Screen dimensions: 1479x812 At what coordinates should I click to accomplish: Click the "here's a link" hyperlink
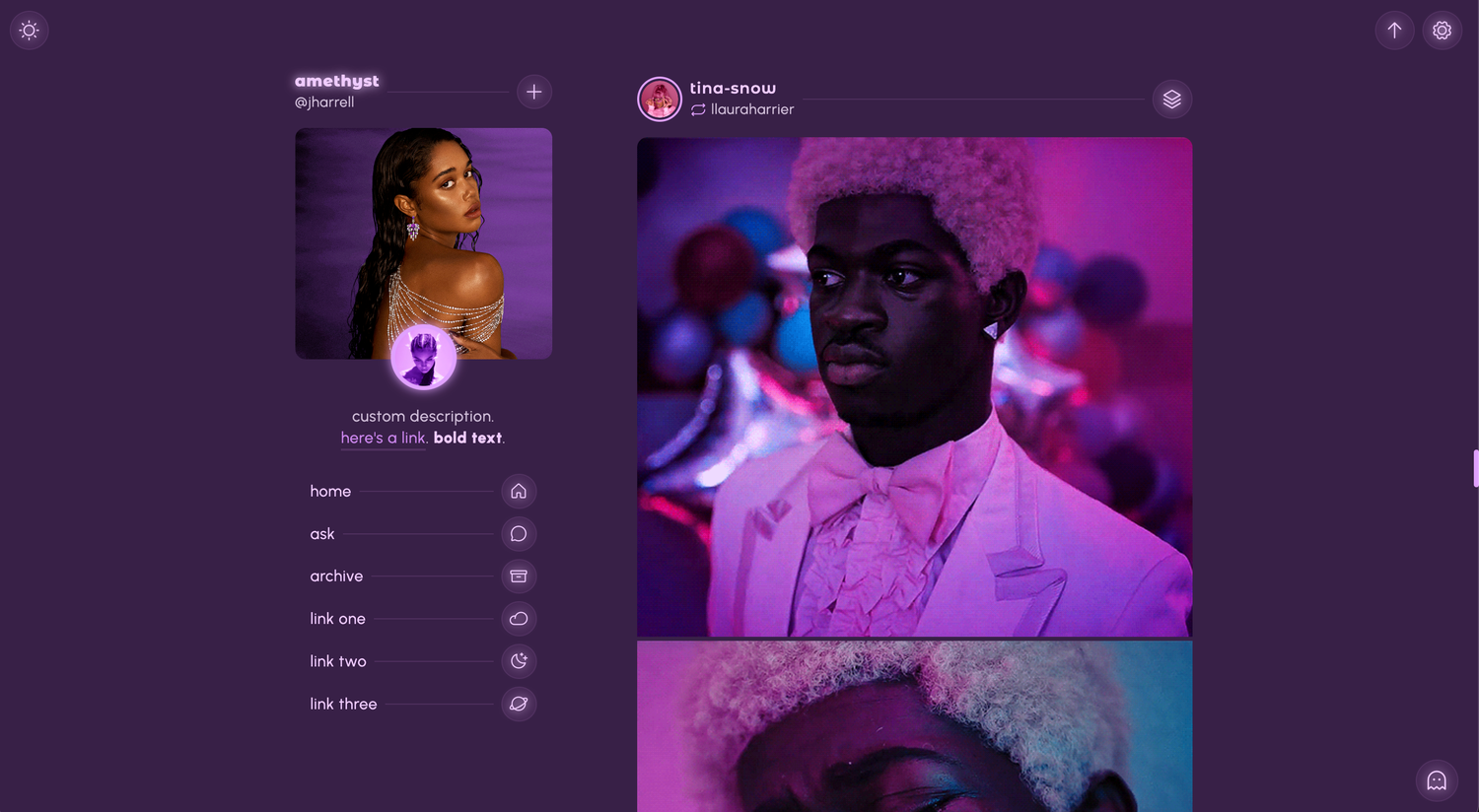tap(384, 439)
